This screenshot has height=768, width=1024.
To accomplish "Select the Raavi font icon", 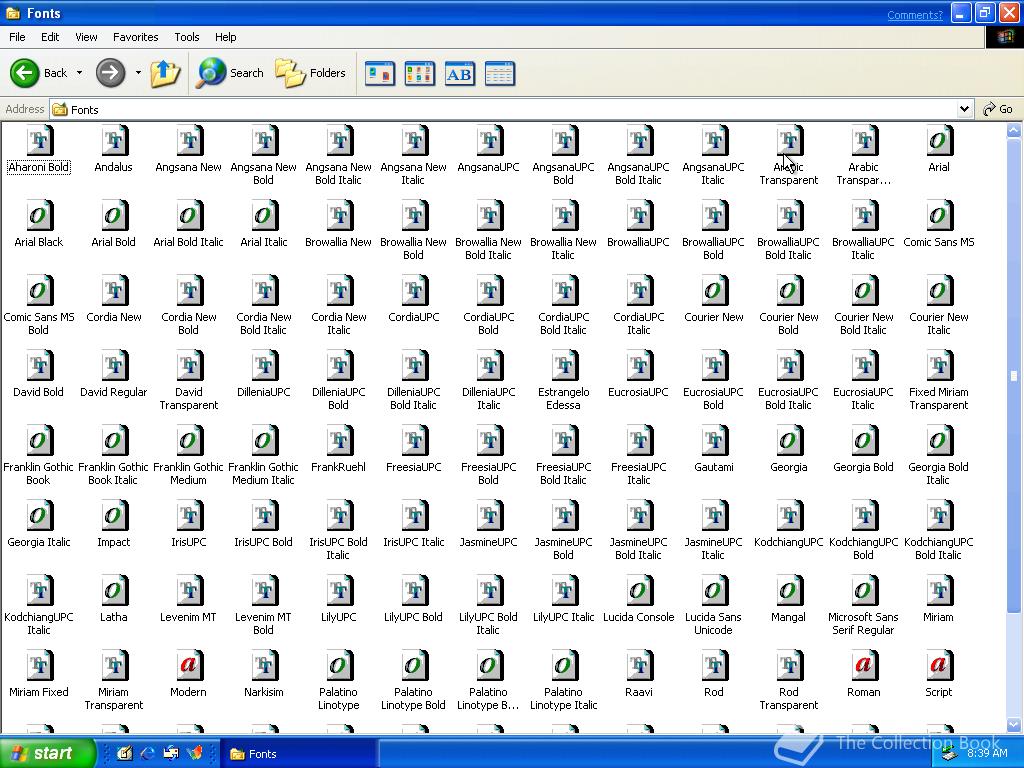I will [638, 675].
